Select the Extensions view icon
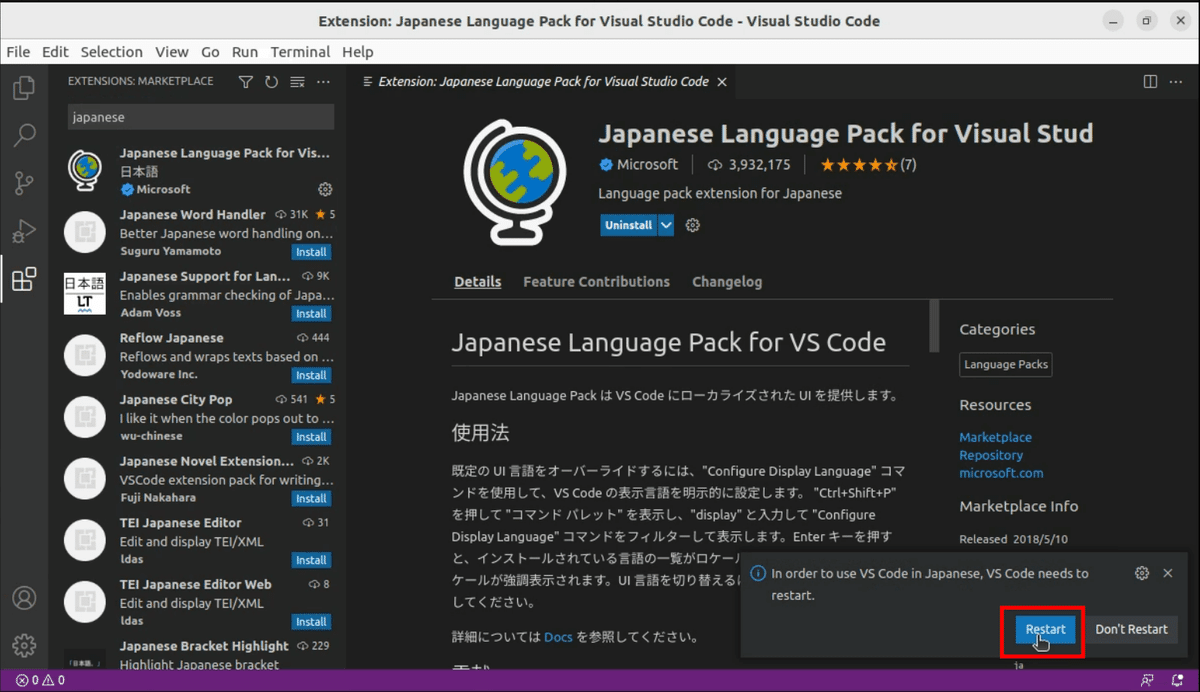This screenshot has height=692, width=1200. pyautogui.click(x=24, y=279)
